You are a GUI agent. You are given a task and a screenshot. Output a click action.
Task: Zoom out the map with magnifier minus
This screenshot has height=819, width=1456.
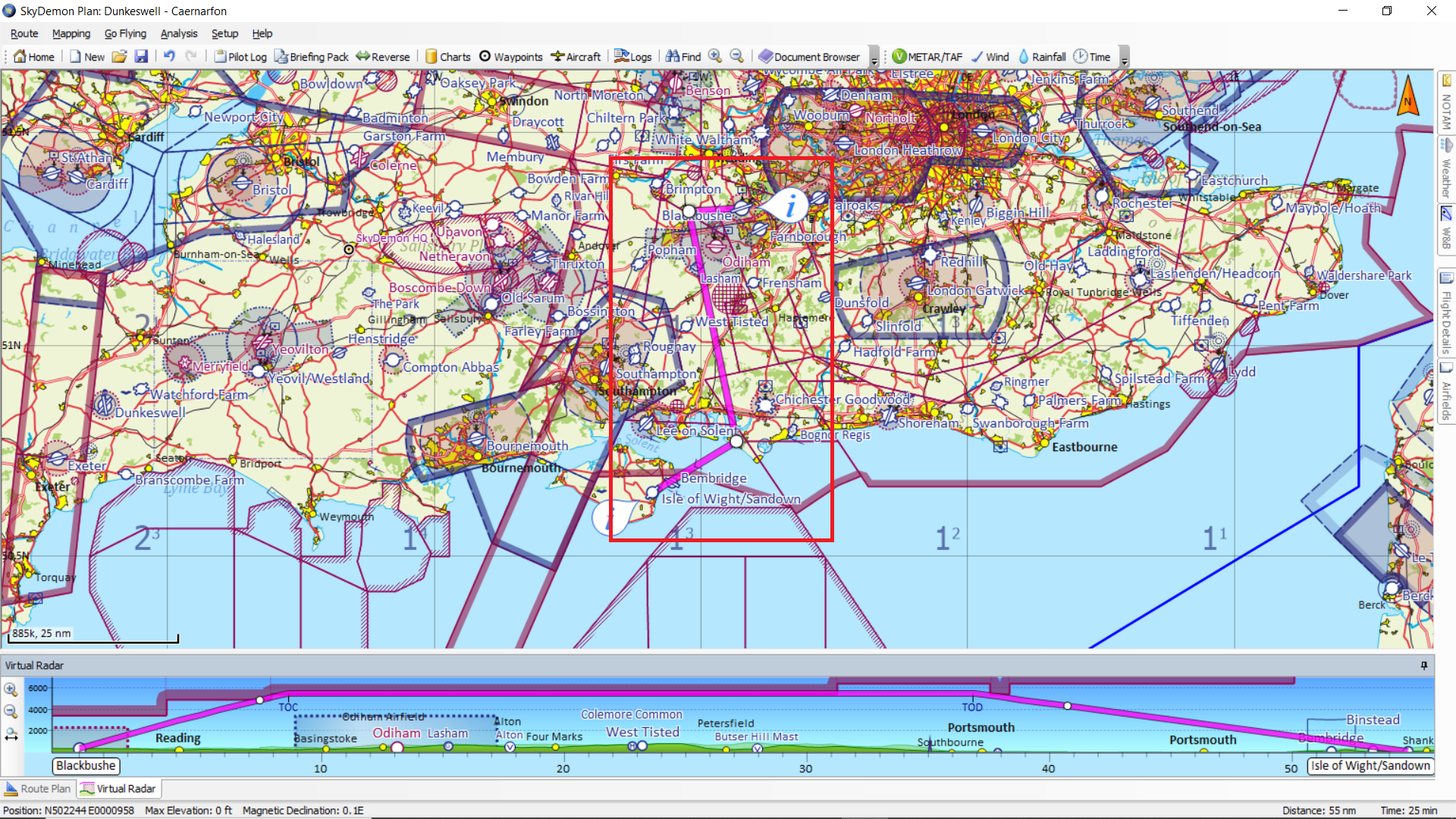point(736,56)
